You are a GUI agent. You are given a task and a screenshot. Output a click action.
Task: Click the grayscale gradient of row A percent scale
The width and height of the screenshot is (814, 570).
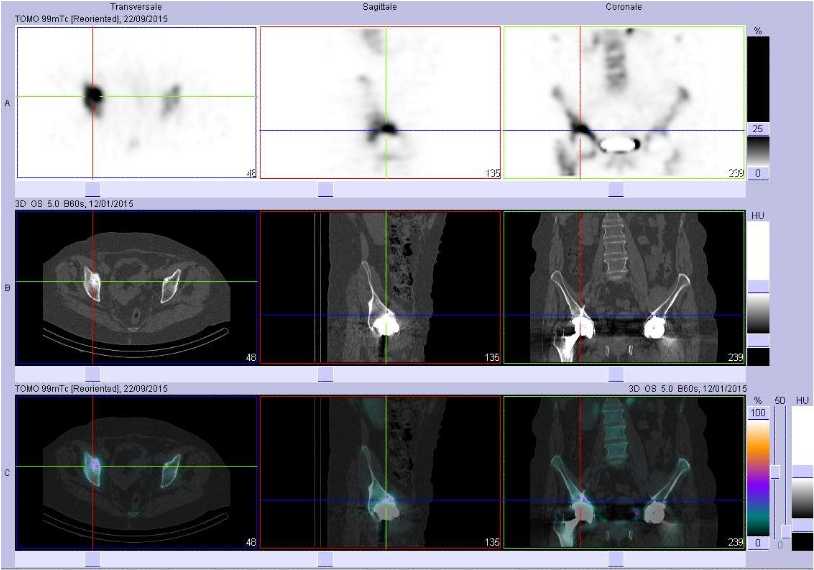coord(758,151)
